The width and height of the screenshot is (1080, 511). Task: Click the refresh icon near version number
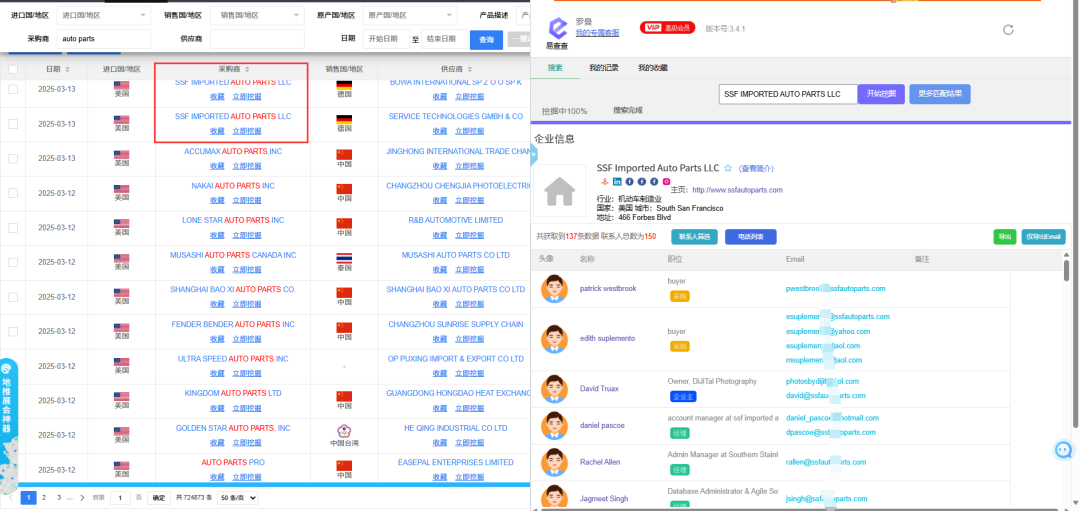(1008, 29)
